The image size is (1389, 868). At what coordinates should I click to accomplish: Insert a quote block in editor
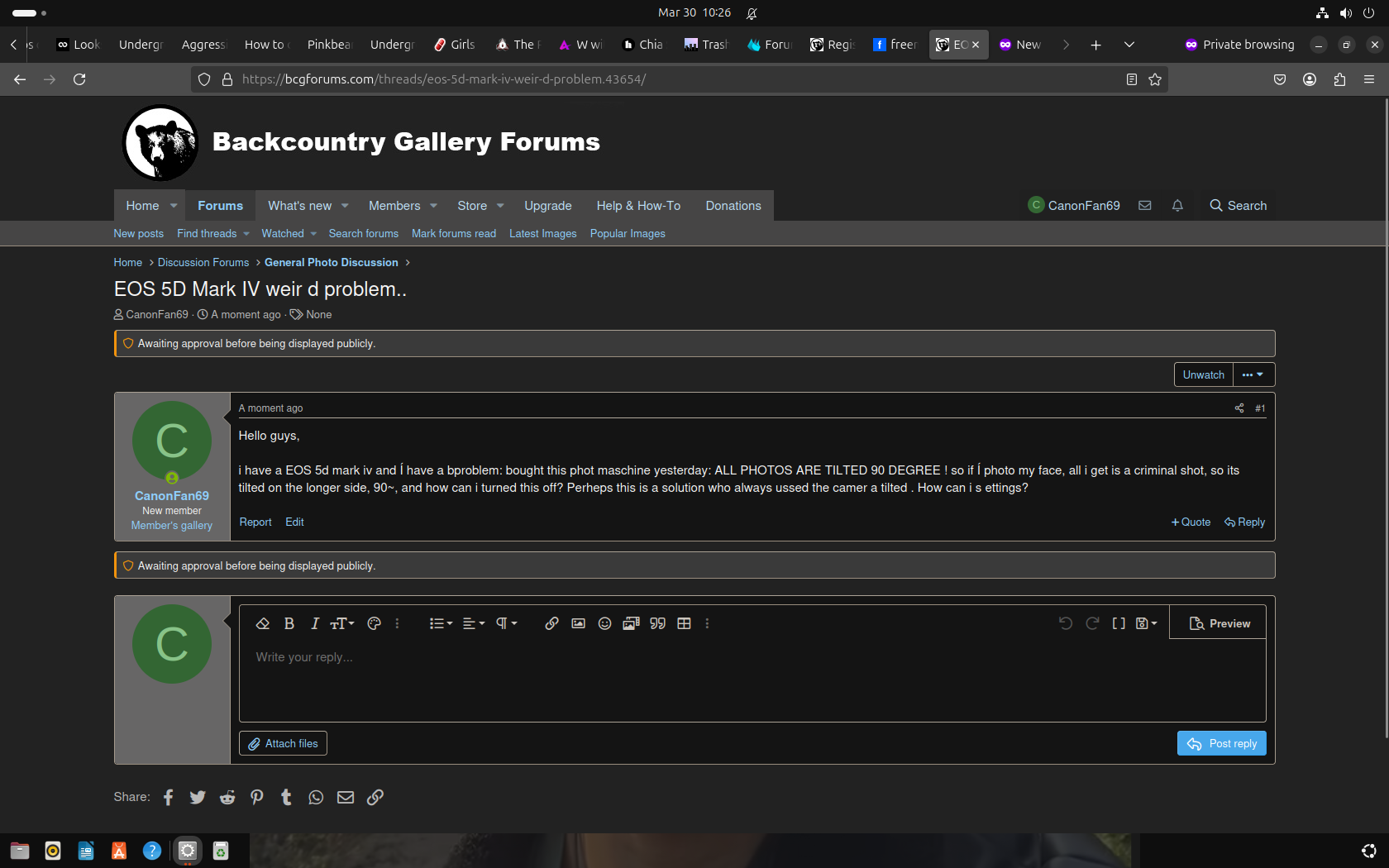pyautogui.click(x=657, y=623)
